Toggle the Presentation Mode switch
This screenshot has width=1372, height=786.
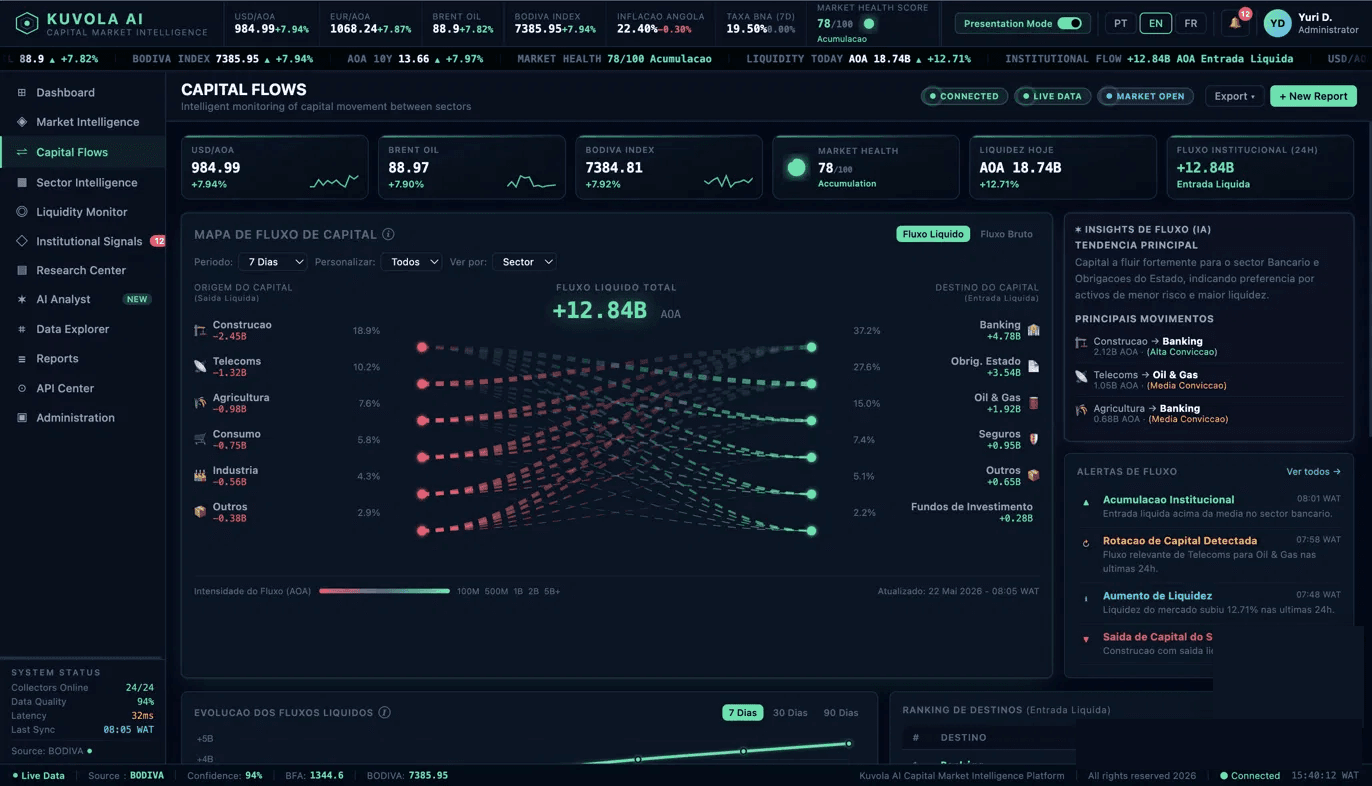coord(1069,23)
